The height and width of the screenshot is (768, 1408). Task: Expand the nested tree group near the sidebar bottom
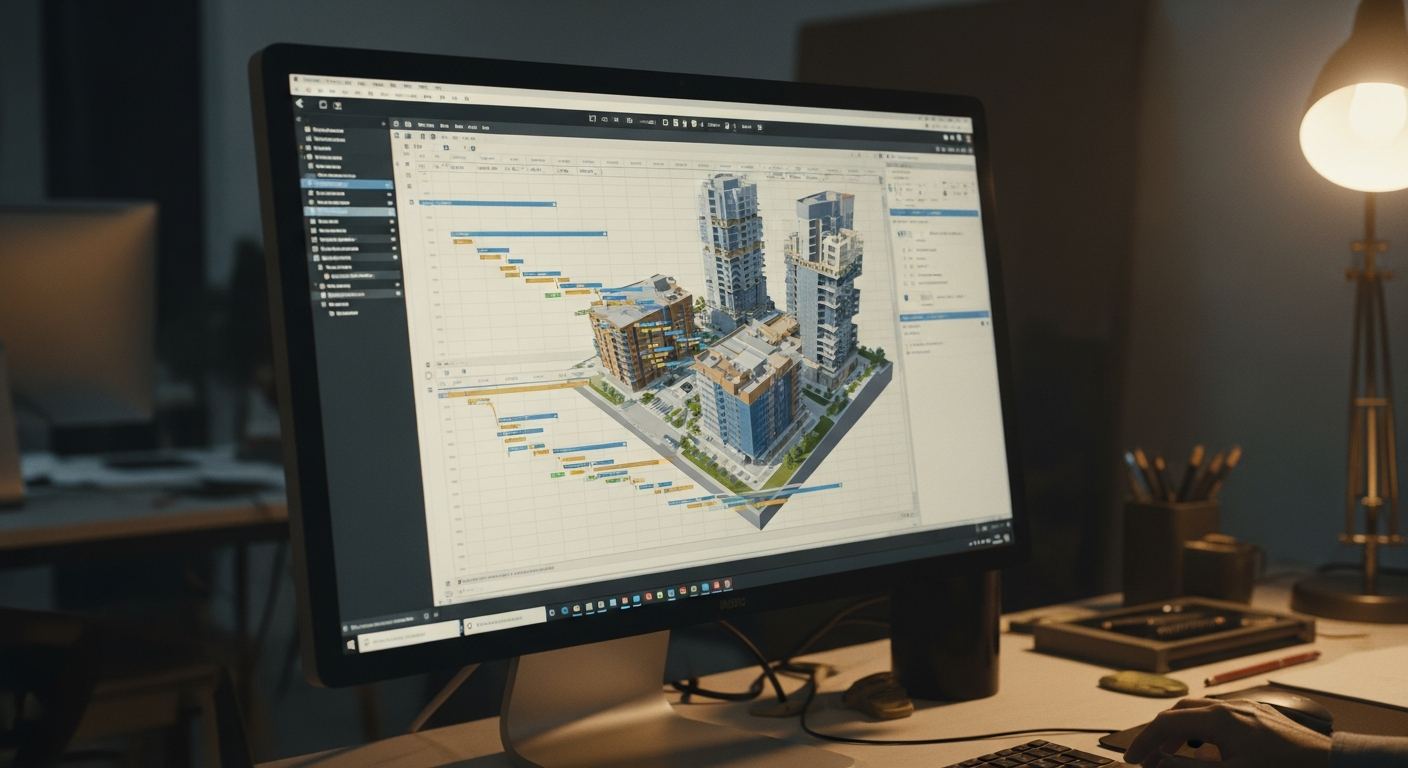(x=316, y=286)
